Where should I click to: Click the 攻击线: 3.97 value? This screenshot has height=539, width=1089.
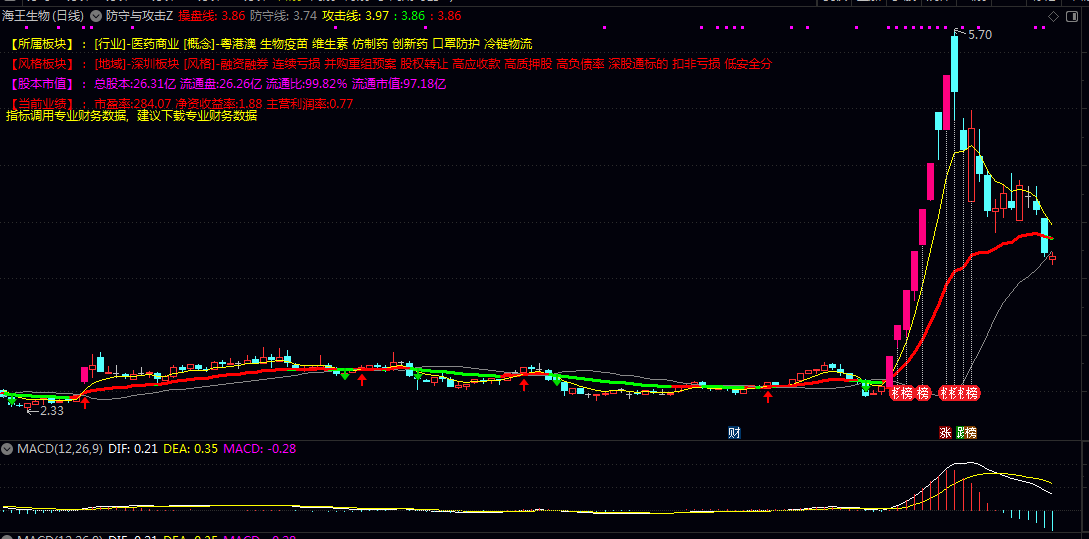[356, 15]
